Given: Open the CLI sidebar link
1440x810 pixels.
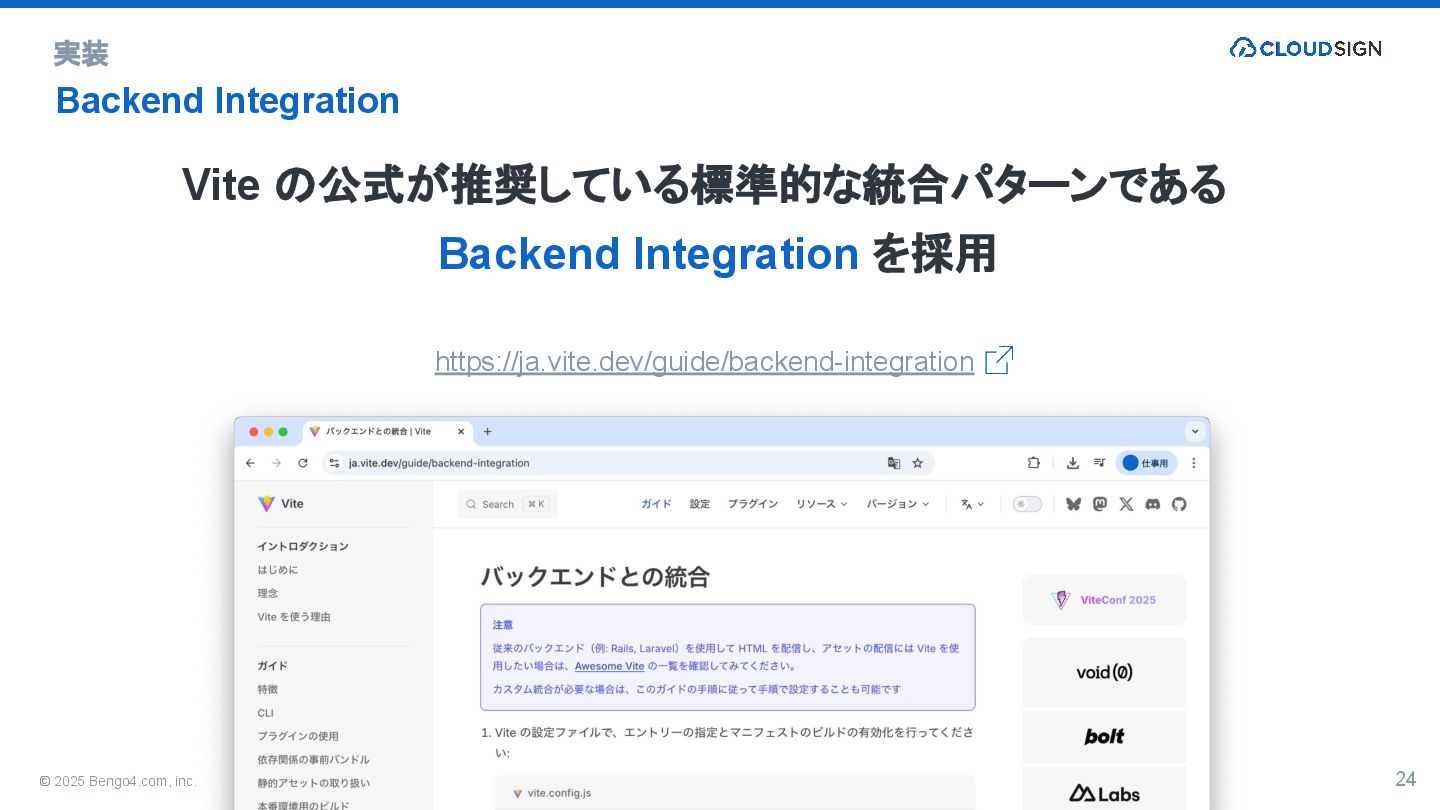Looking at the screenshot, I should point(265,713).
